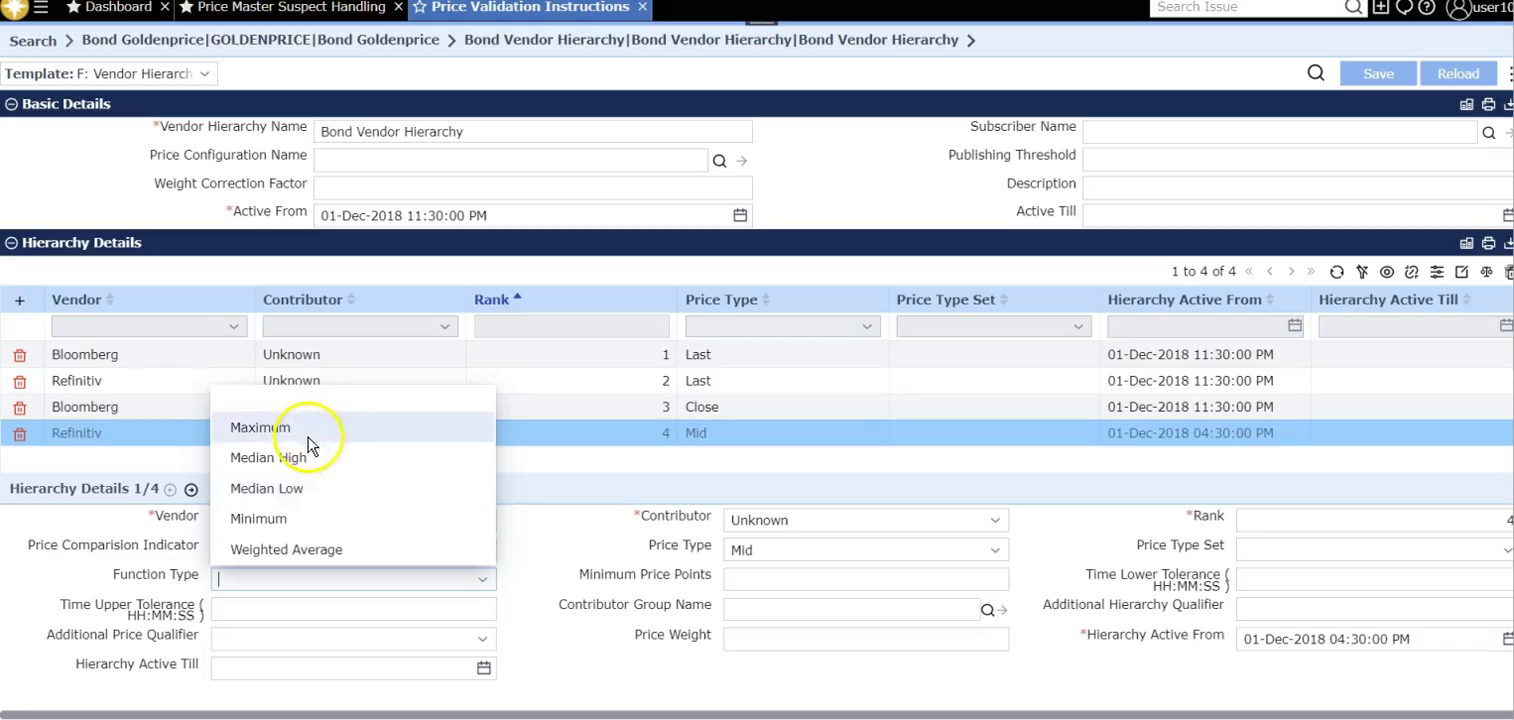Click the search magnifier beside Save button

(1316, 73)
